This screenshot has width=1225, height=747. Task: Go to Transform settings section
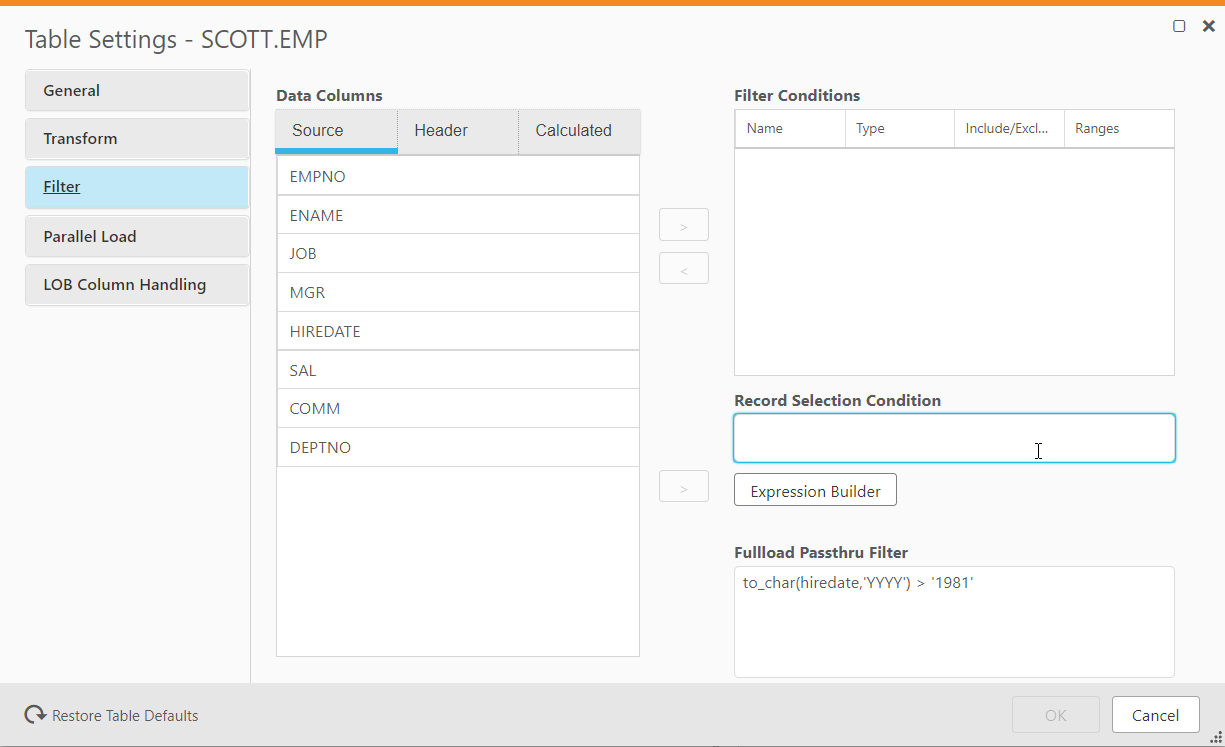point(137,138)
